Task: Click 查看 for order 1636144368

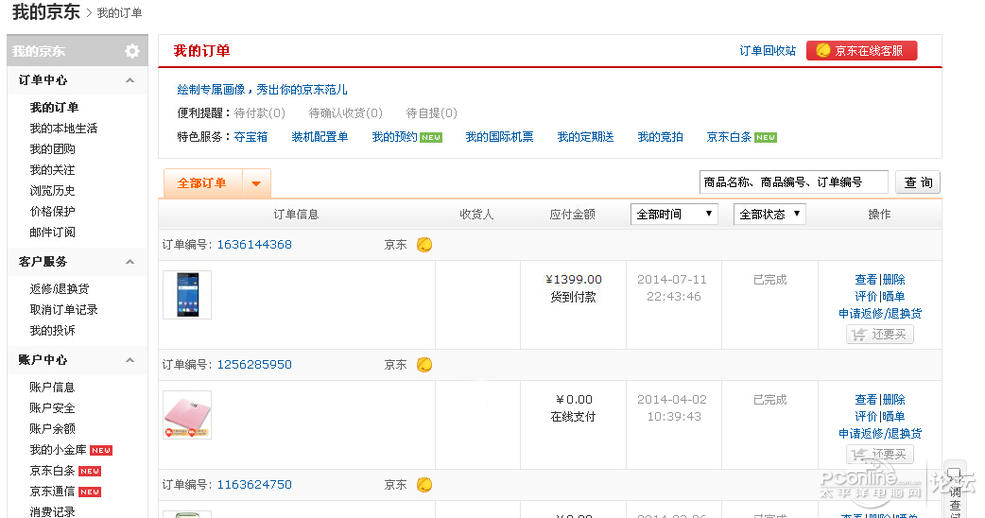Action: (x=866, y=279)
